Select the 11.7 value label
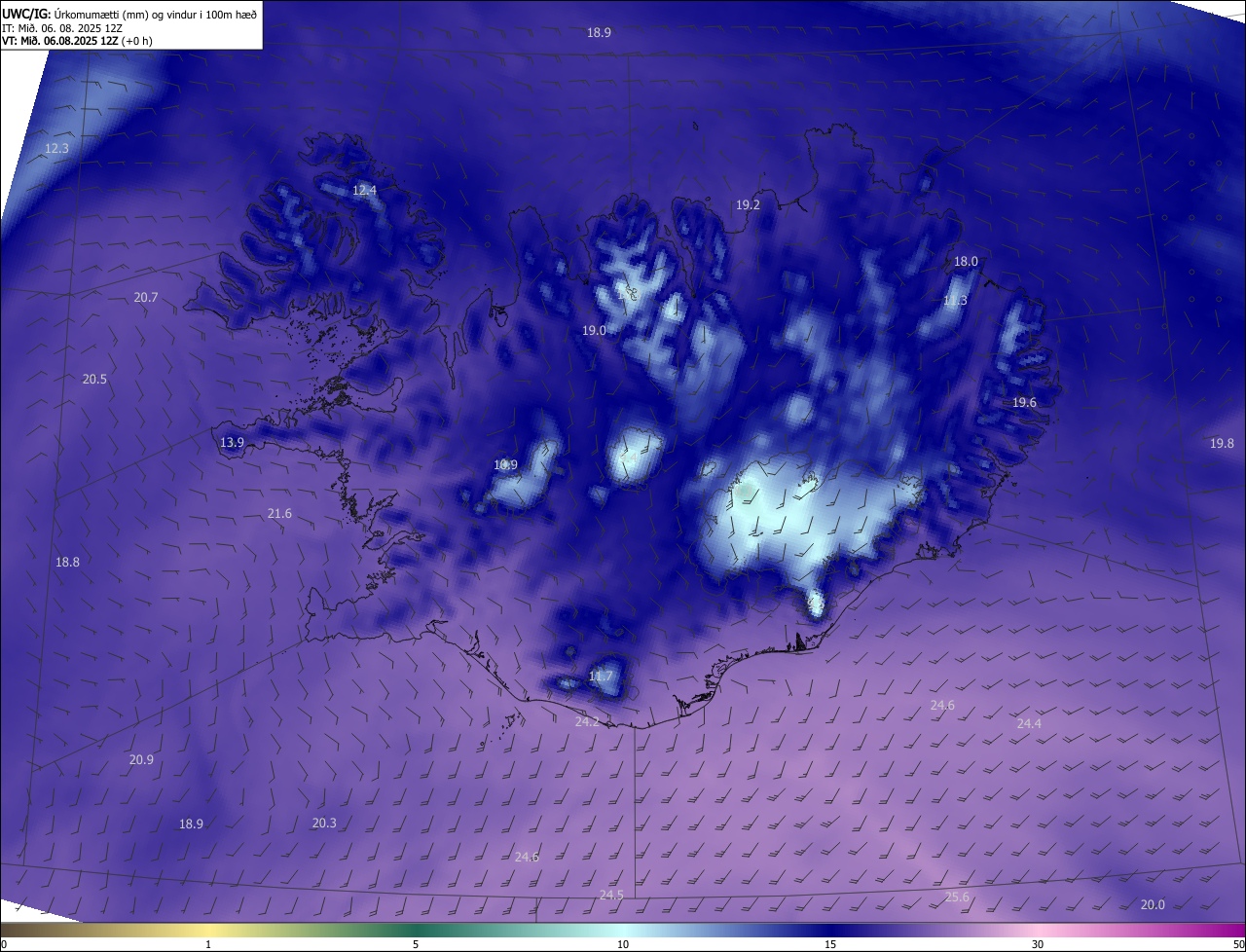1246x952 pixels. coord(601,677)
